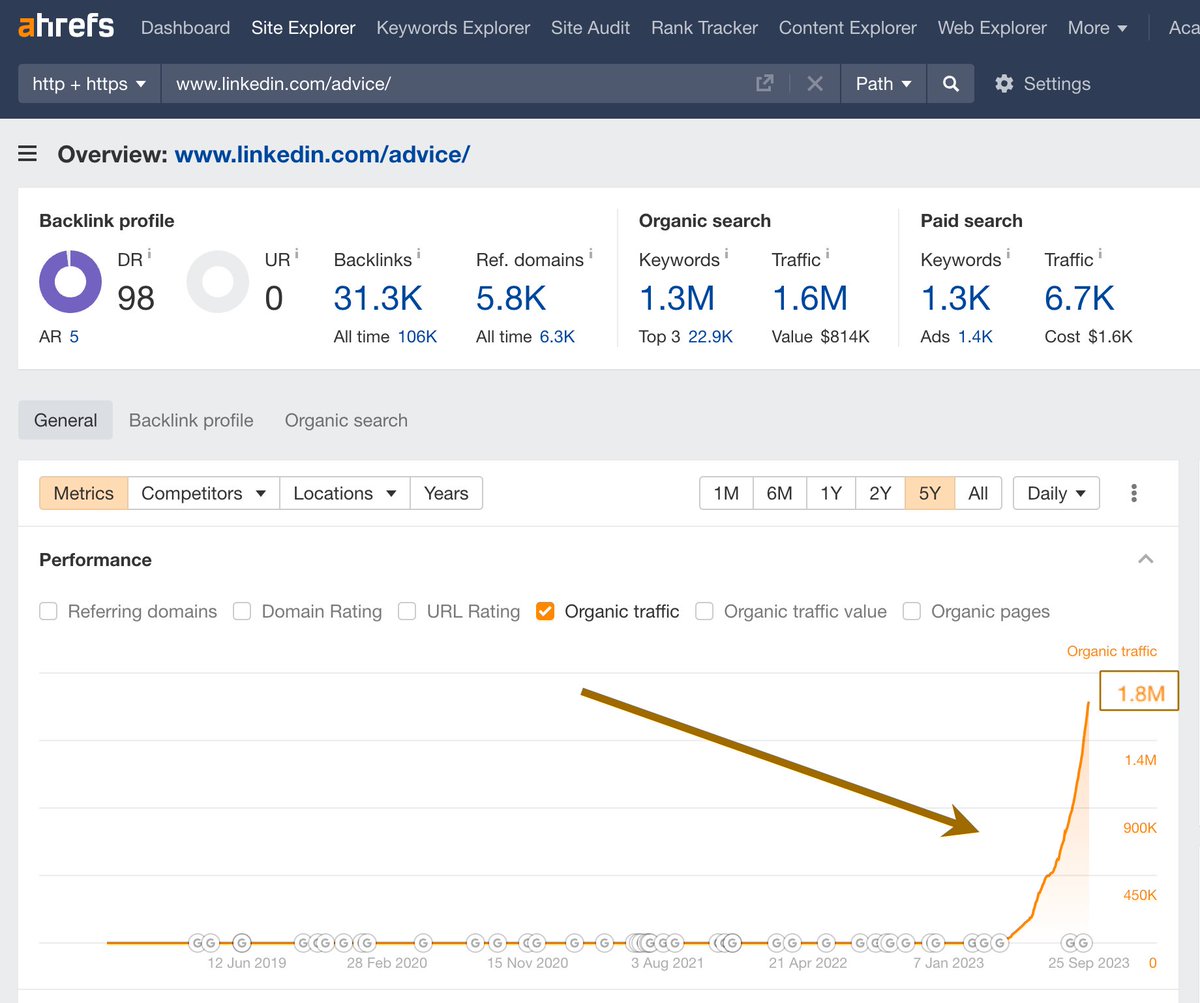Set chart range to All
Screen dimensions: 1200x1003
(978, 493)
